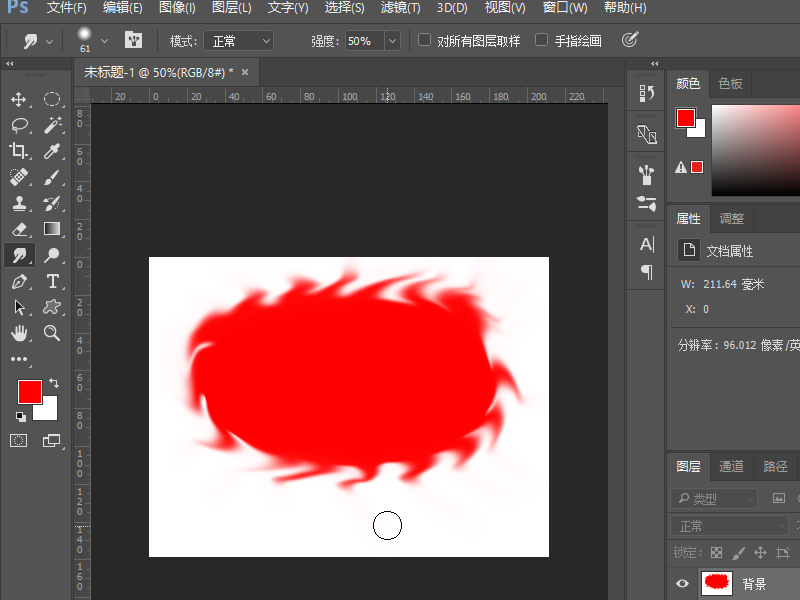Image resolution: width=800 pixels, height=600 pixels.
Task: Enable sample all layers checkbox
Action: (424, 40)
